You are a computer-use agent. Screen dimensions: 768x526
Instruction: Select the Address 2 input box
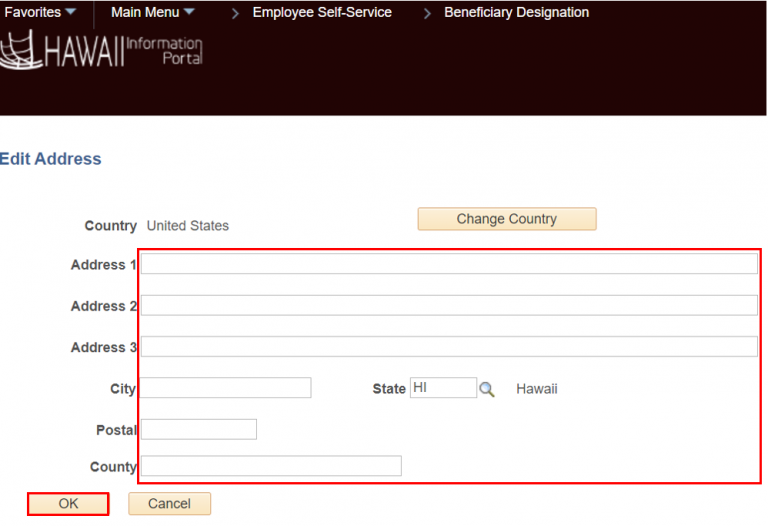449,305
